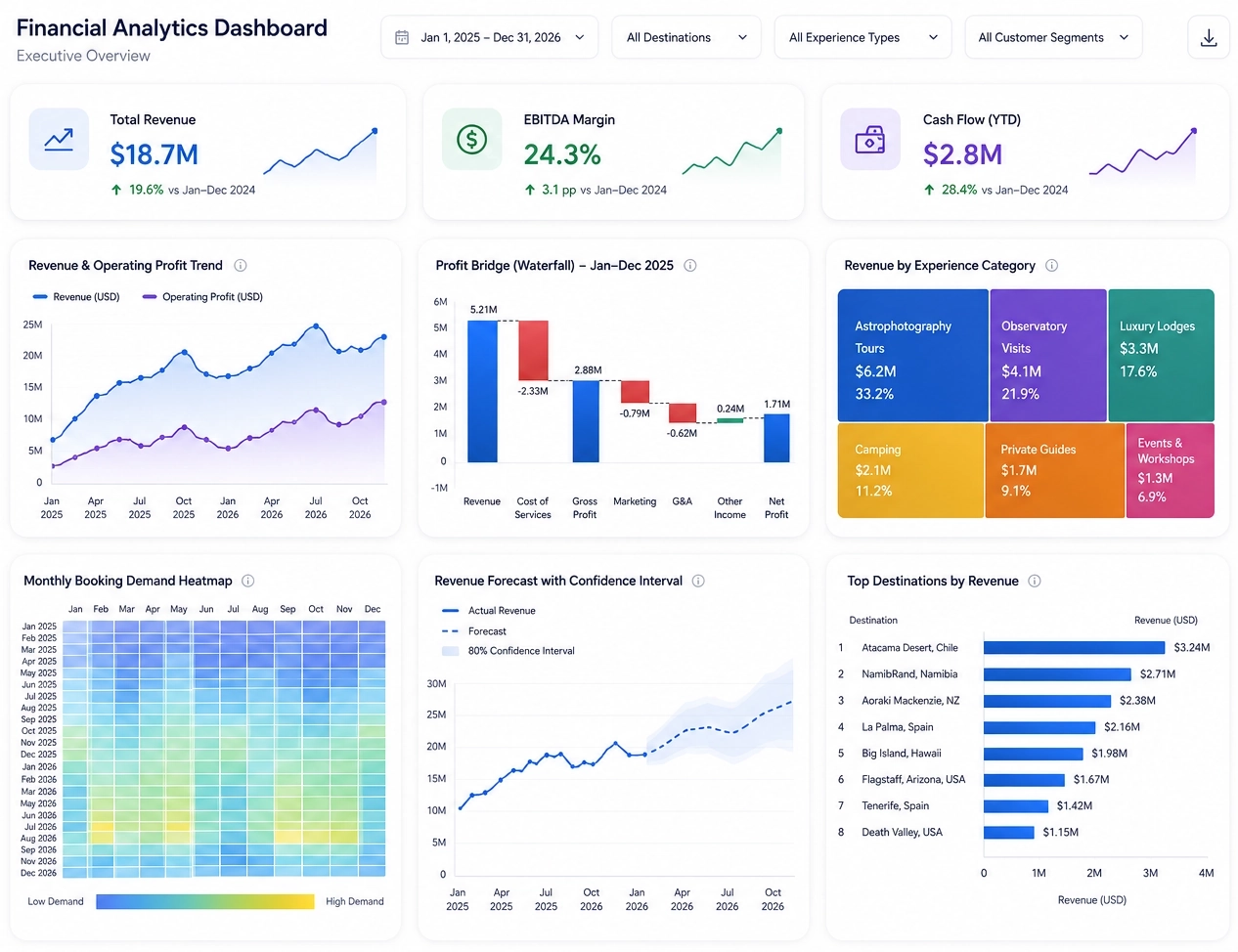
Task: Click the Jan 2025 heatmap row label
Action: tap(39, 627)
